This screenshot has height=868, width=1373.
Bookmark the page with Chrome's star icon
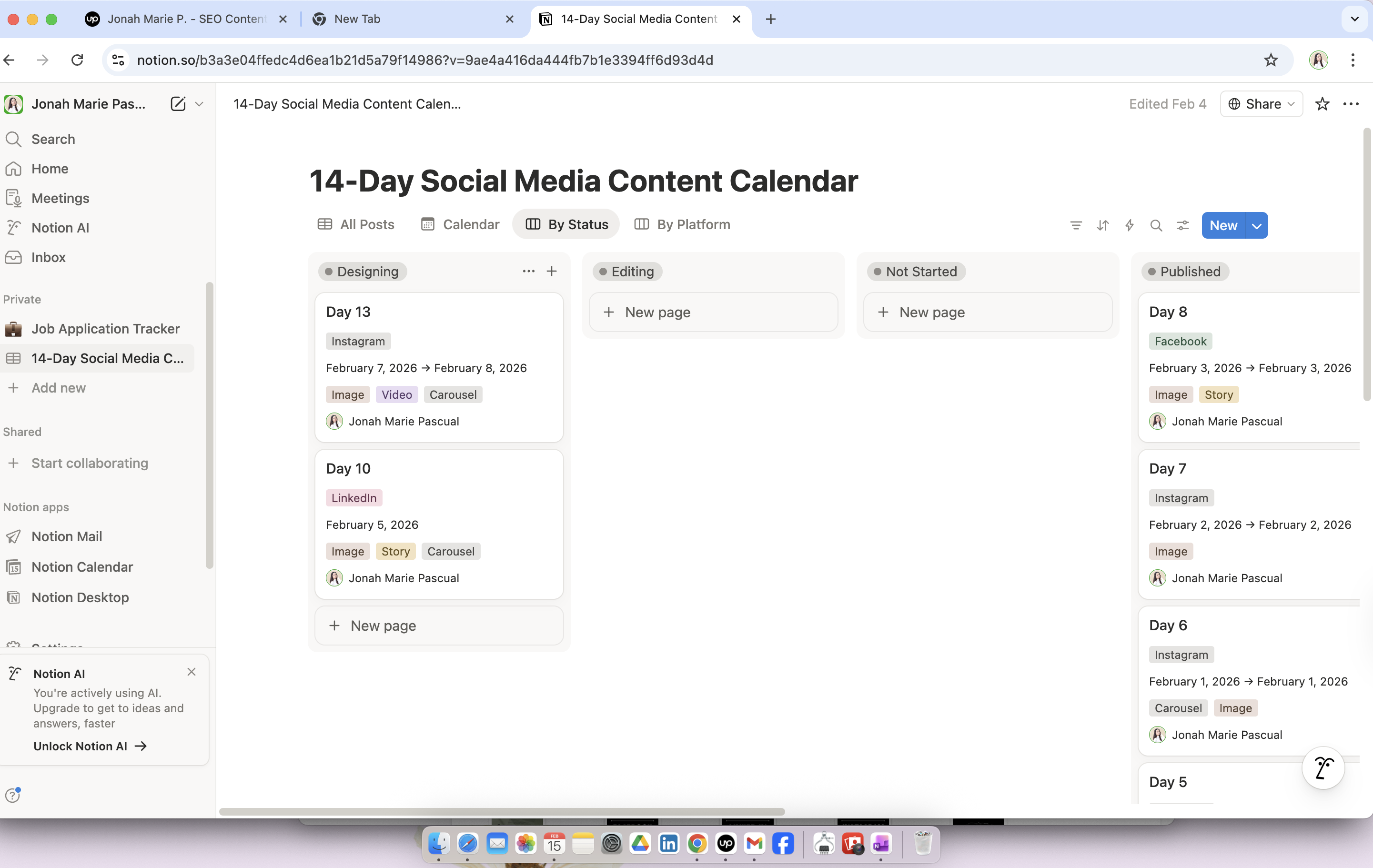click(1271, 60)
